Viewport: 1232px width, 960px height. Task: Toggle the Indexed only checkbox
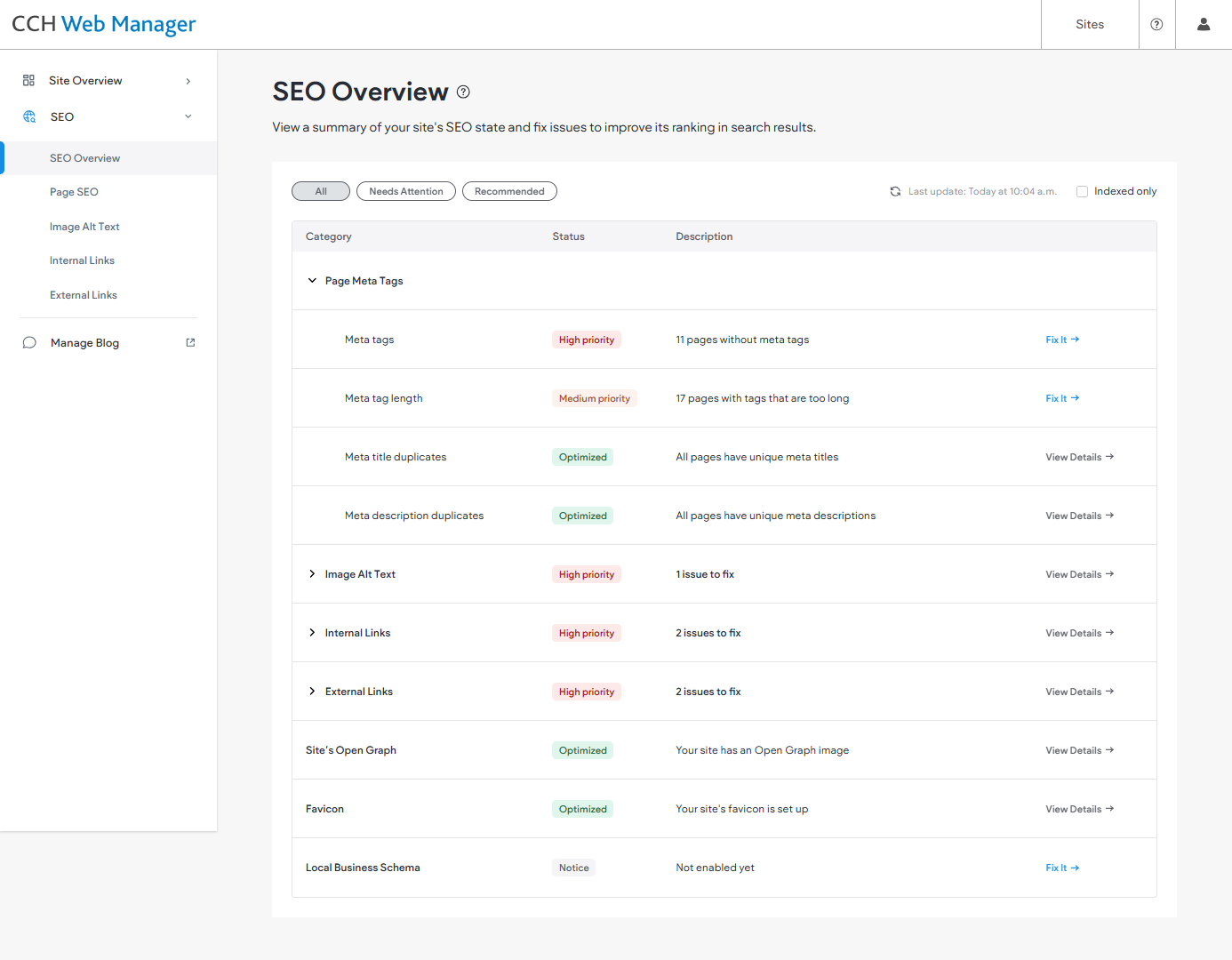coord(1082,191)
